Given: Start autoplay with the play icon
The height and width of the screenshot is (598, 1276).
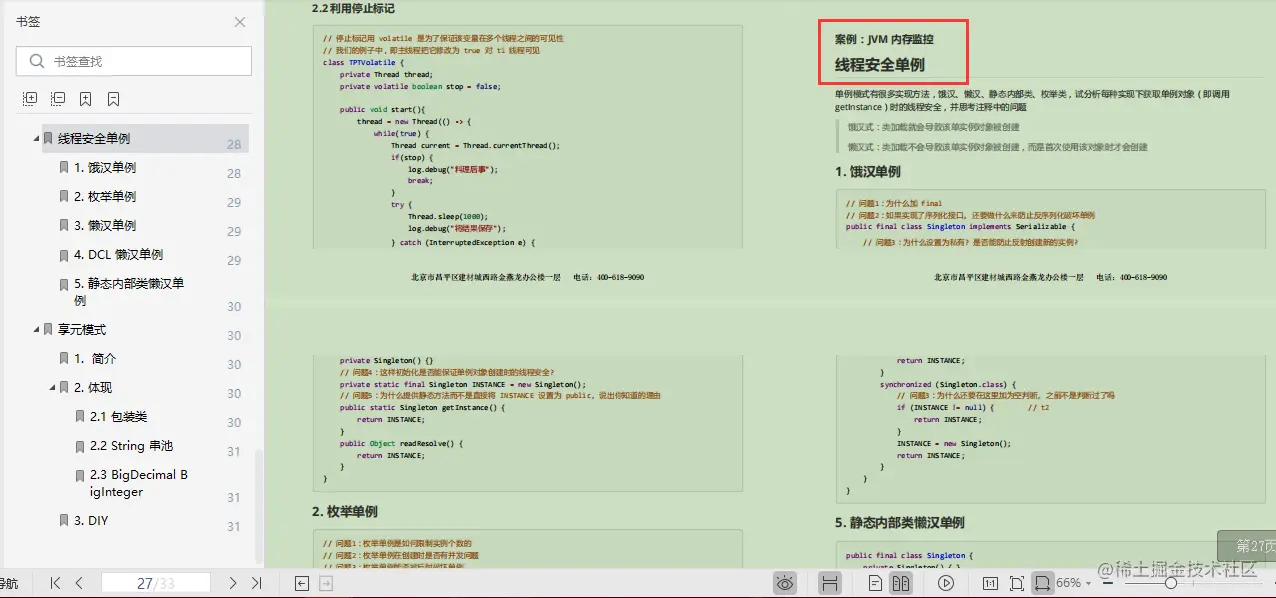Looking at the screenshot, I should coord(946,583).
